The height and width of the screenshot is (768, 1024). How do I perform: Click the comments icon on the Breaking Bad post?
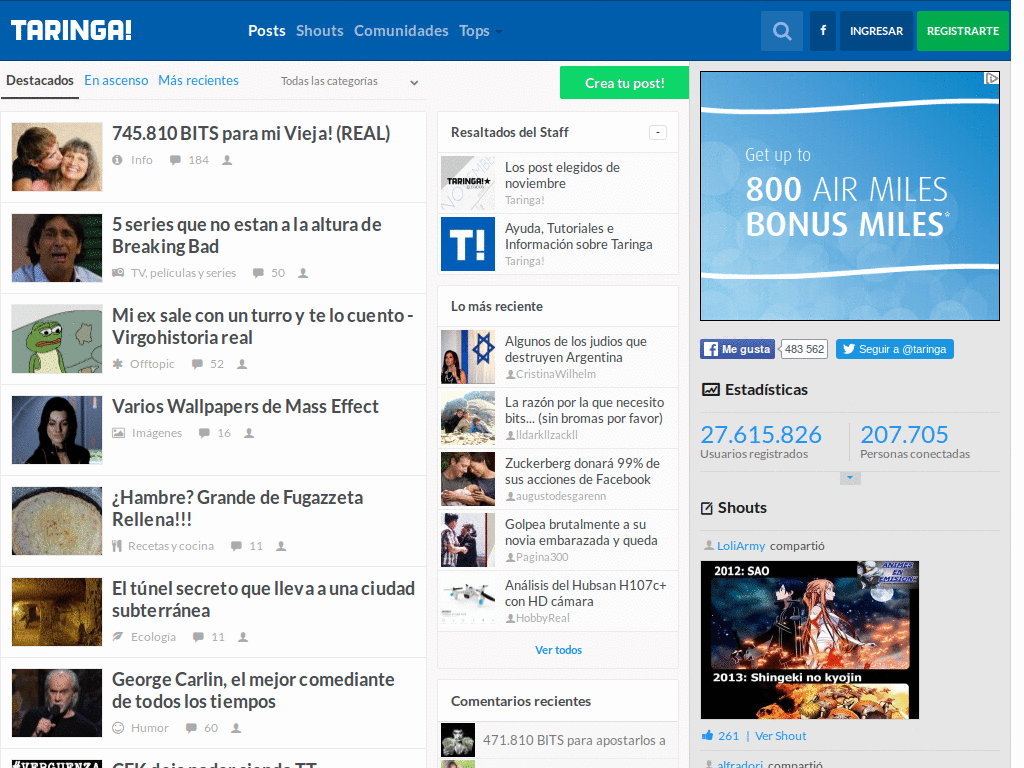258,273
